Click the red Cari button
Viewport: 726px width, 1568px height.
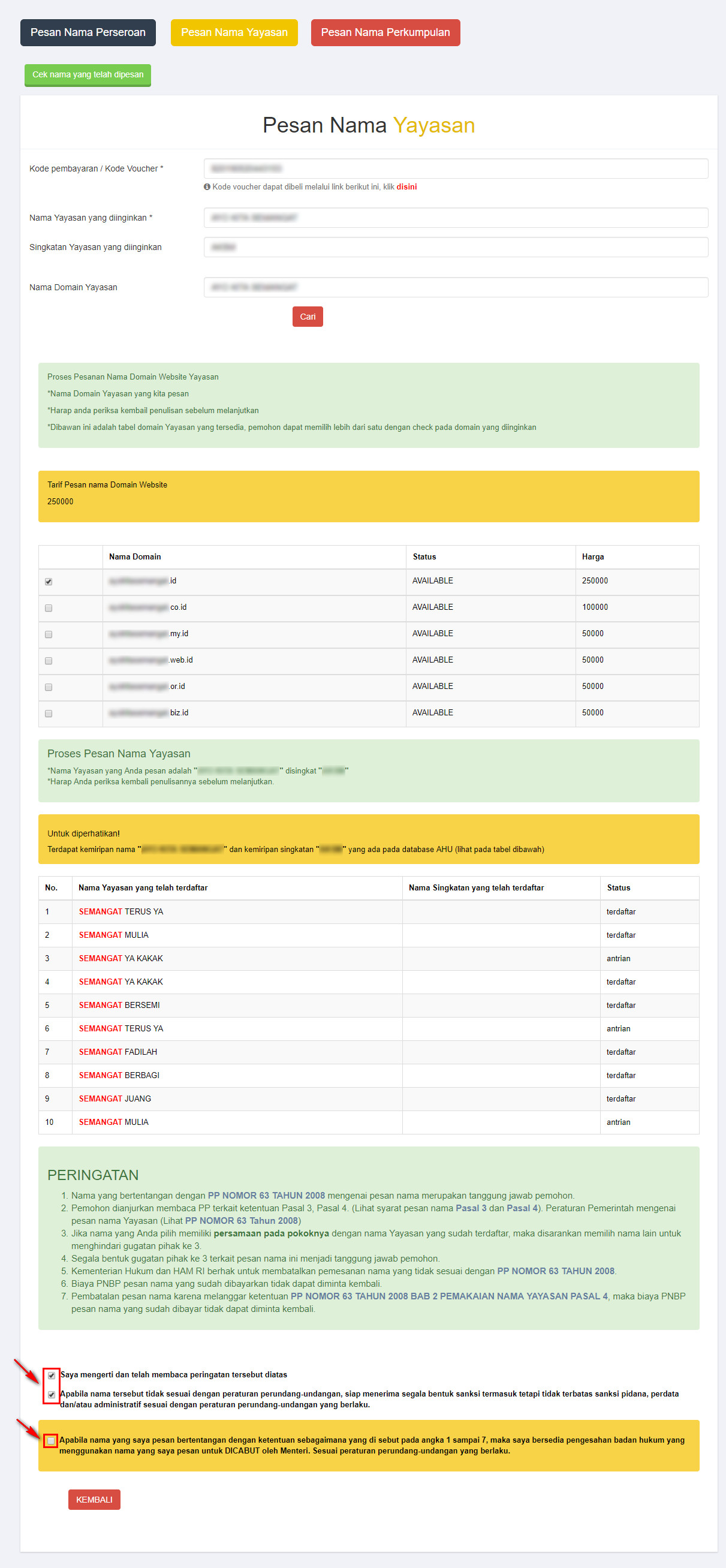[308, 317]
